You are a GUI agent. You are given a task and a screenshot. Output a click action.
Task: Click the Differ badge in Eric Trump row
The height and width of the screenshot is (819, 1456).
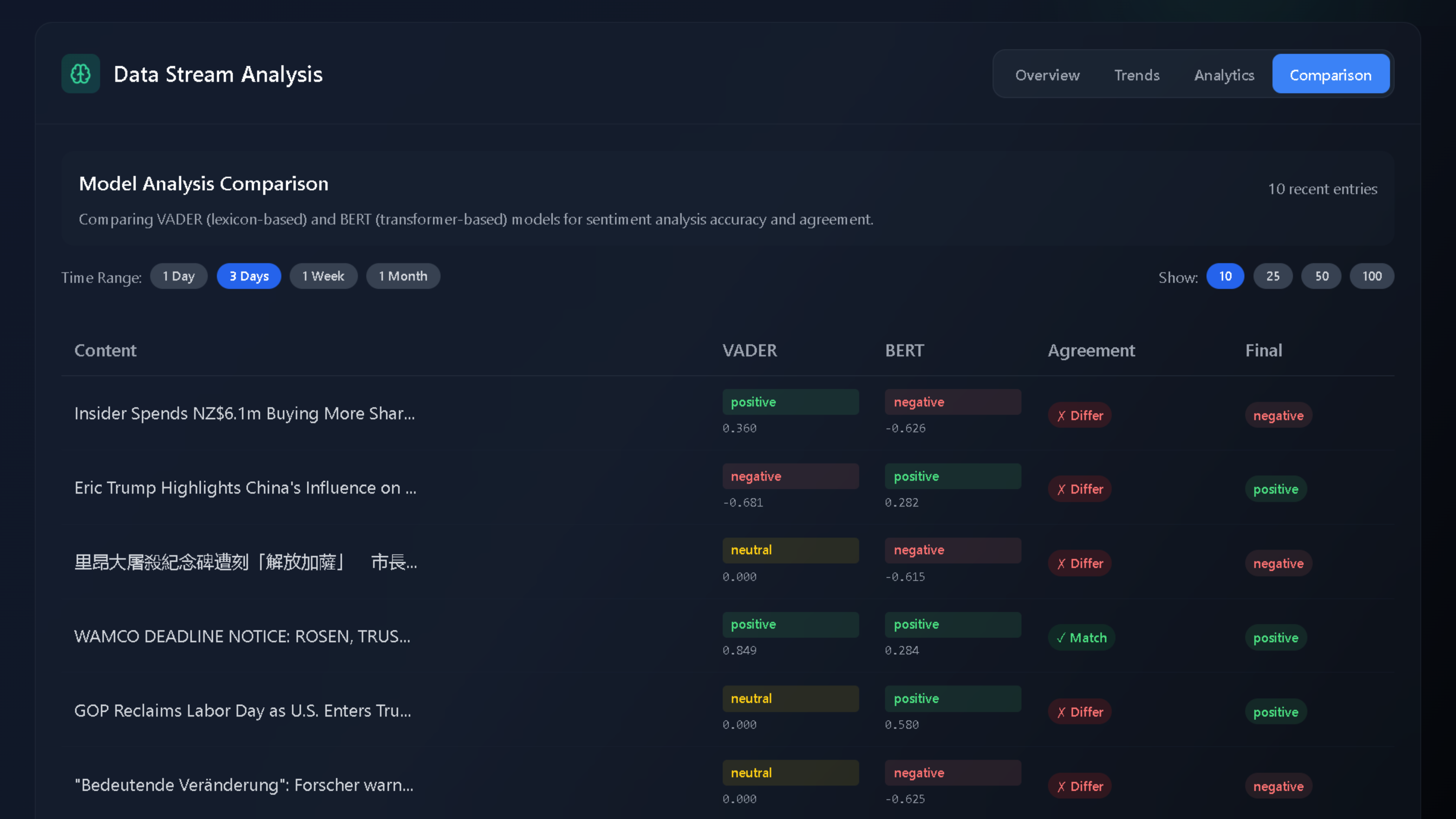point(1079,489)
